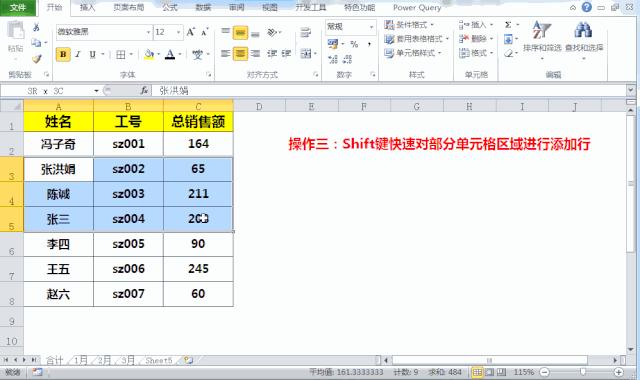Decrease decimal places
Image resolution: width=640 pixels, height=380 pixels.
point(347,59)
